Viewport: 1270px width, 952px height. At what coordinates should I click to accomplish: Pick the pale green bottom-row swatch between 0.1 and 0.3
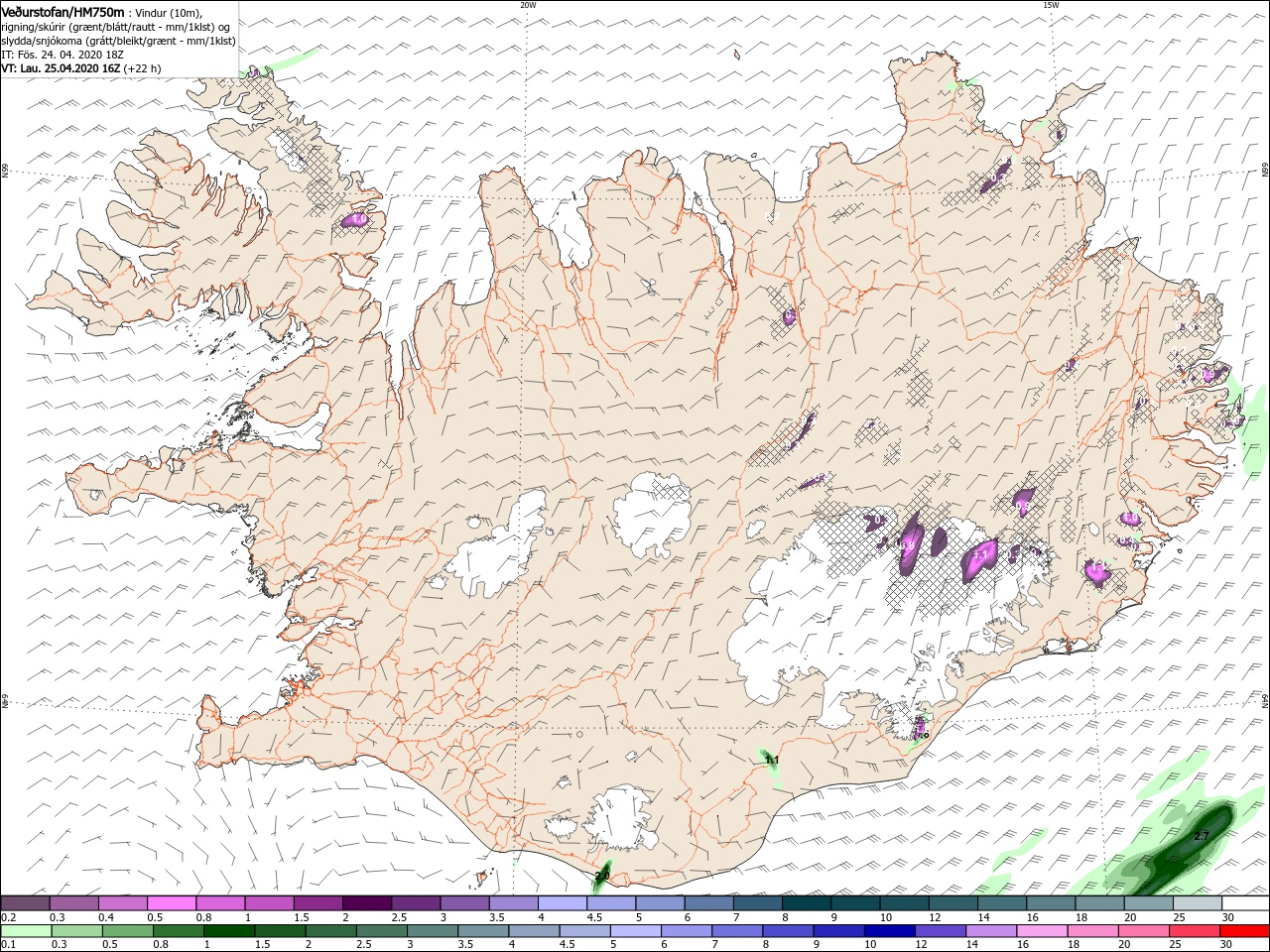26,931
